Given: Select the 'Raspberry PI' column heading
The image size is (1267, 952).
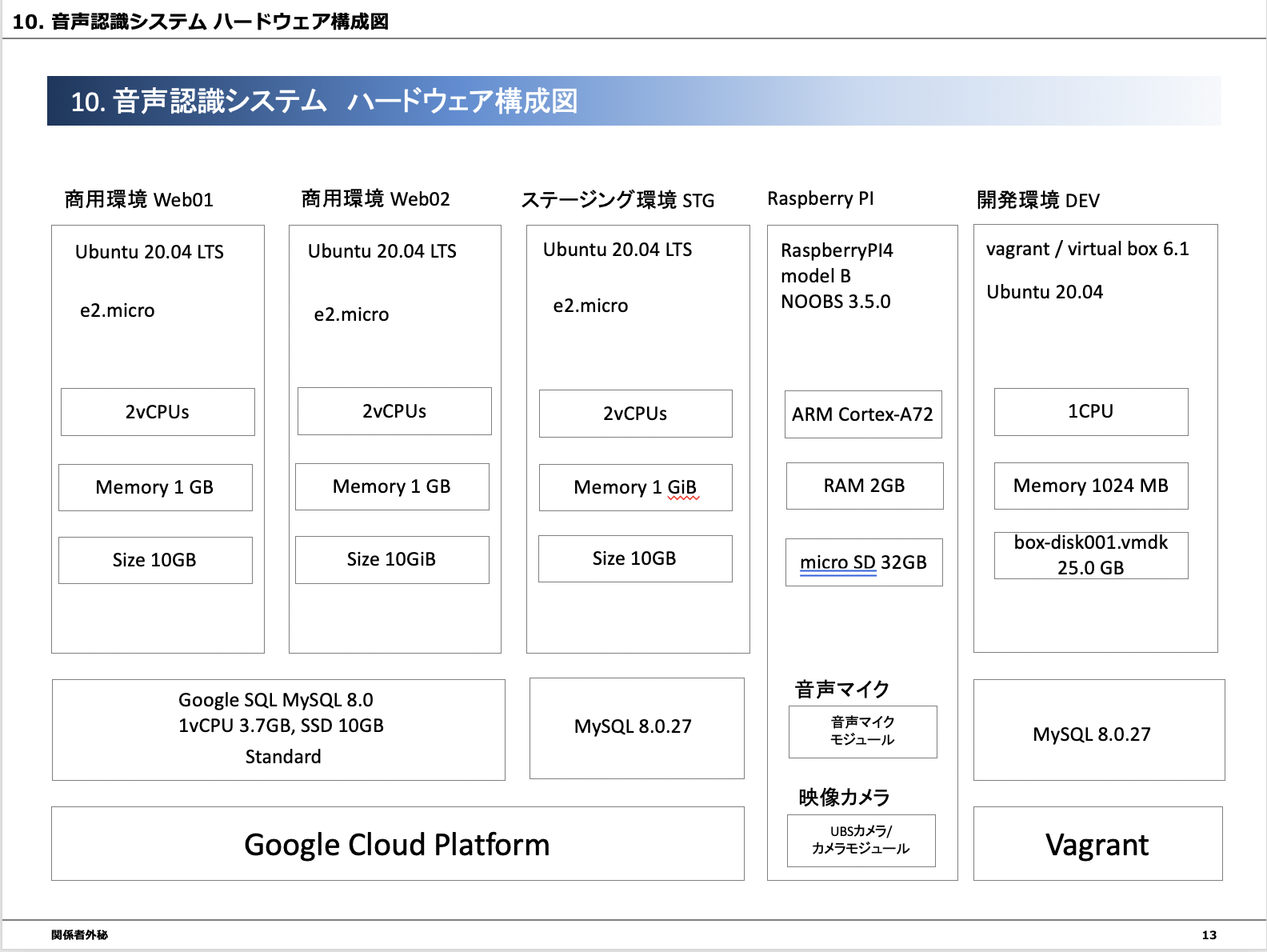Looking at the screenshot, I should [821, 198].
